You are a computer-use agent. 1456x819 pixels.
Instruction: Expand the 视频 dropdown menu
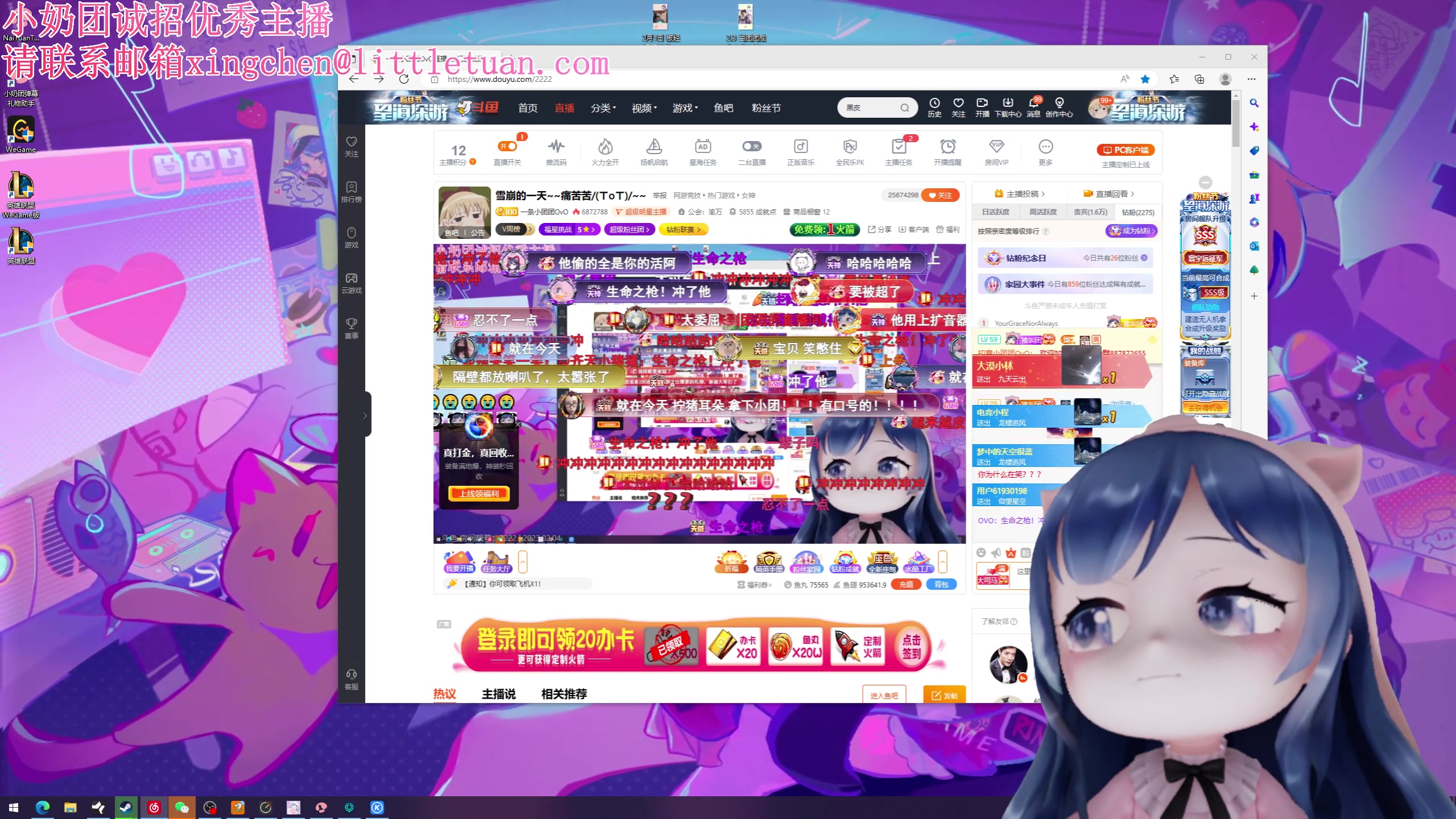(643, 108)
